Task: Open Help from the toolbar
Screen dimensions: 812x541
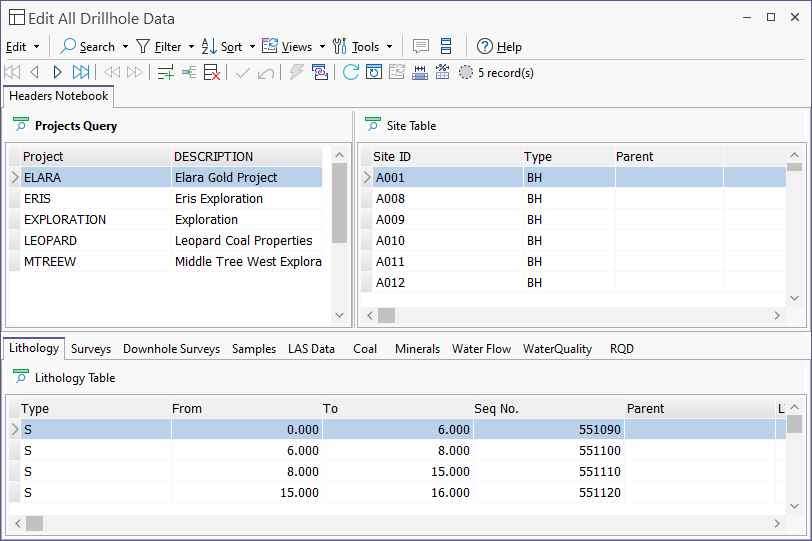Action: point(499,46)
